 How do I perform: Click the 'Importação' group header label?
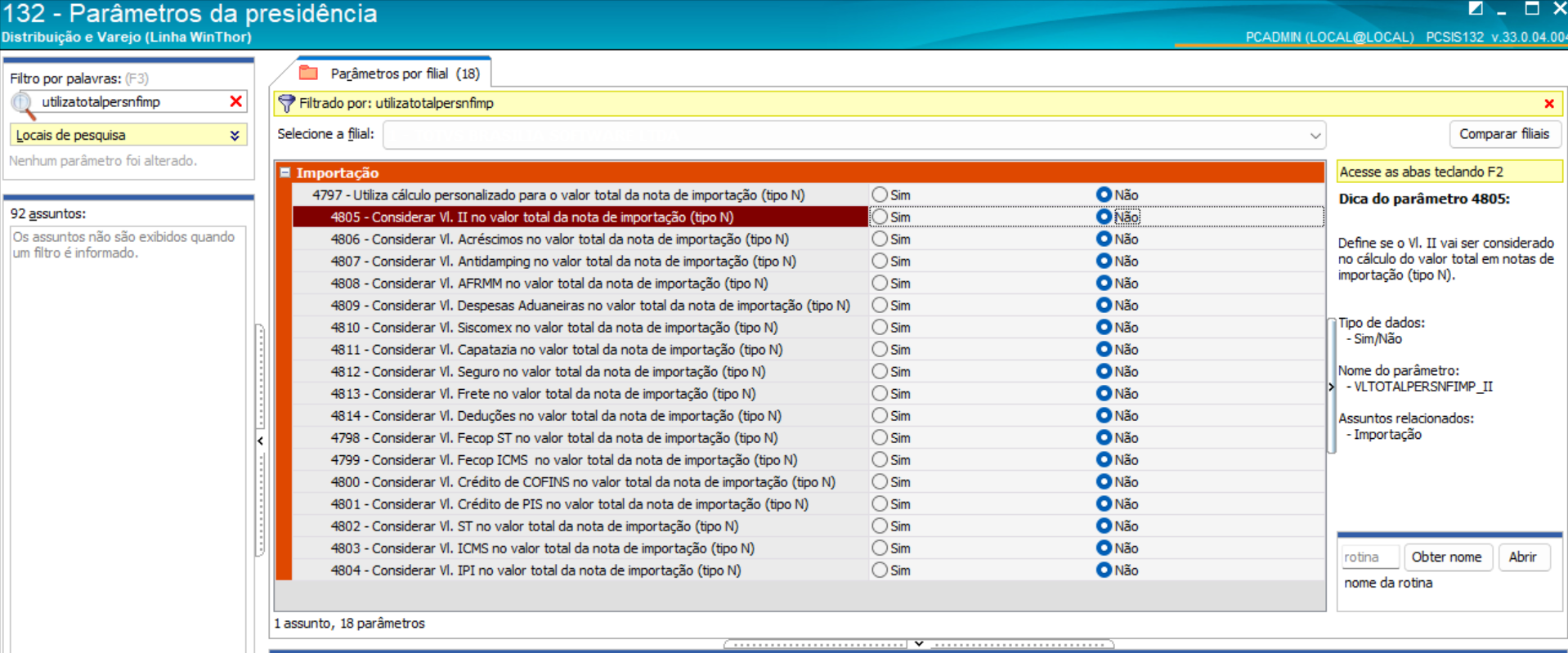click(338, 172)
